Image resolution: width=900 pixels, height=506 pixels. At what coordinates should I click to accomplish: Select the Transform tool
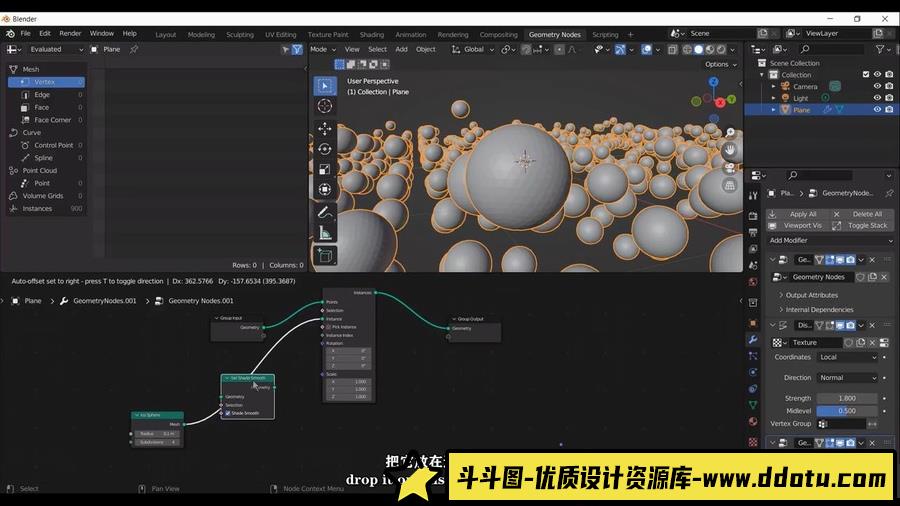tap(325, 189)
